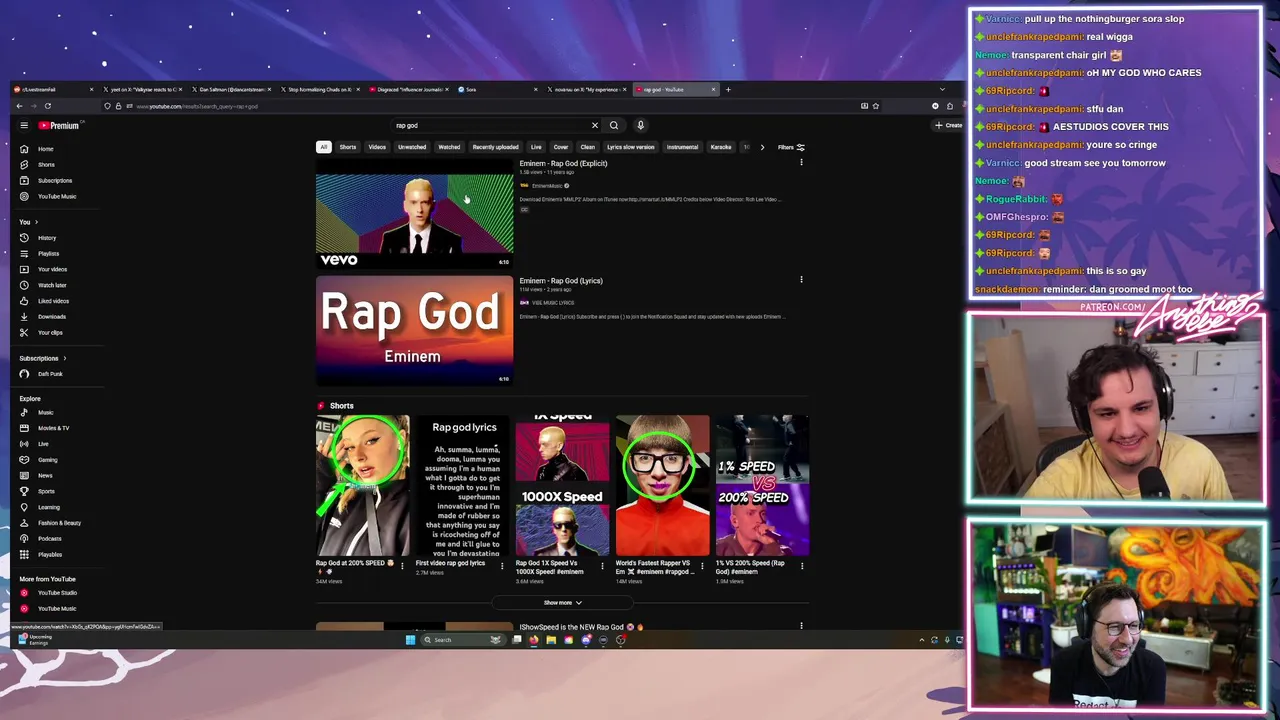Open the Watch later list
The height and width of the screenshot is (720, 1280).
(52, 285)
